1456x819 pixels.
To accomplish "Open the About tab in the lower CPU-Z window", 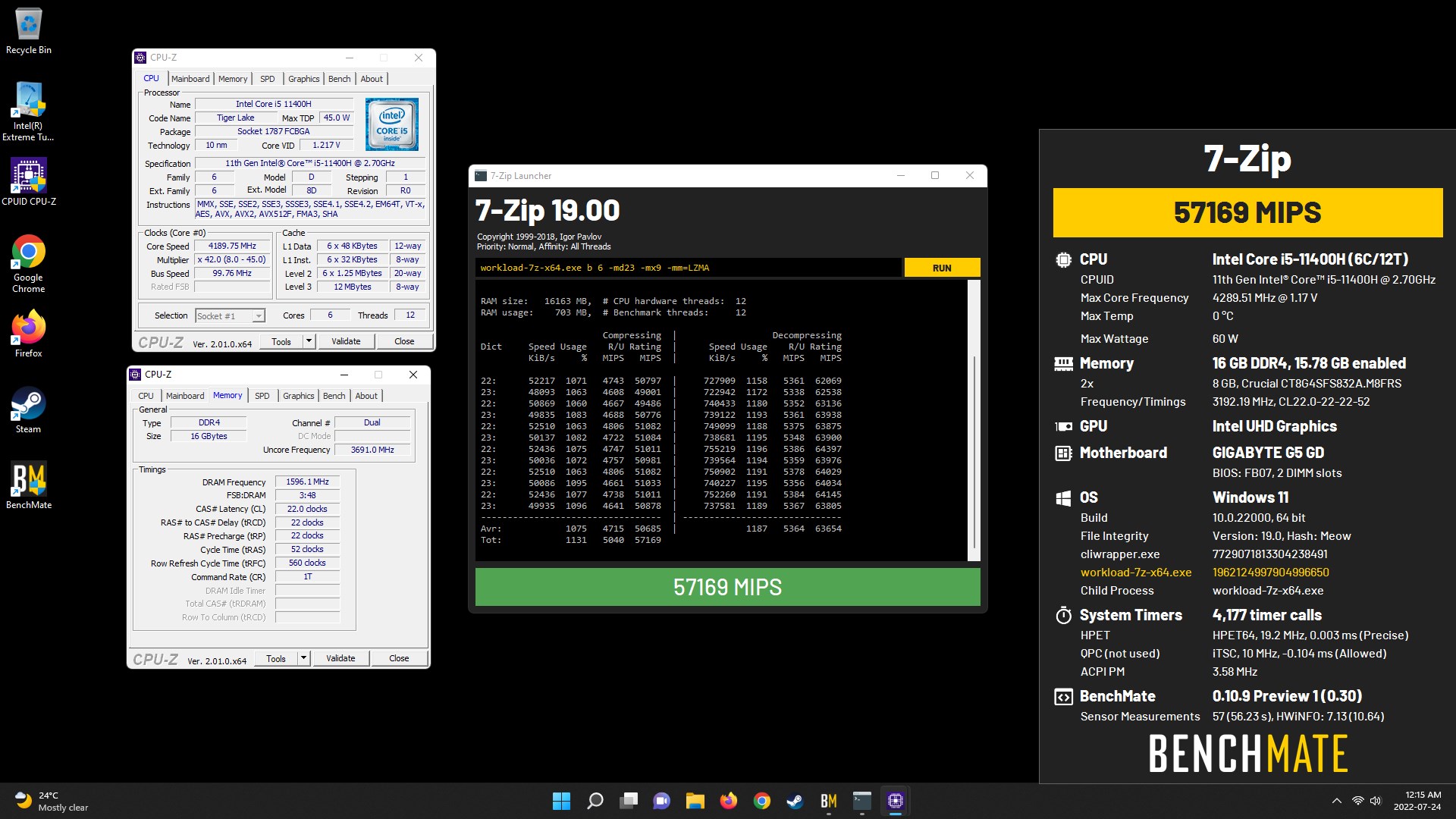I will tap(366, 396).
